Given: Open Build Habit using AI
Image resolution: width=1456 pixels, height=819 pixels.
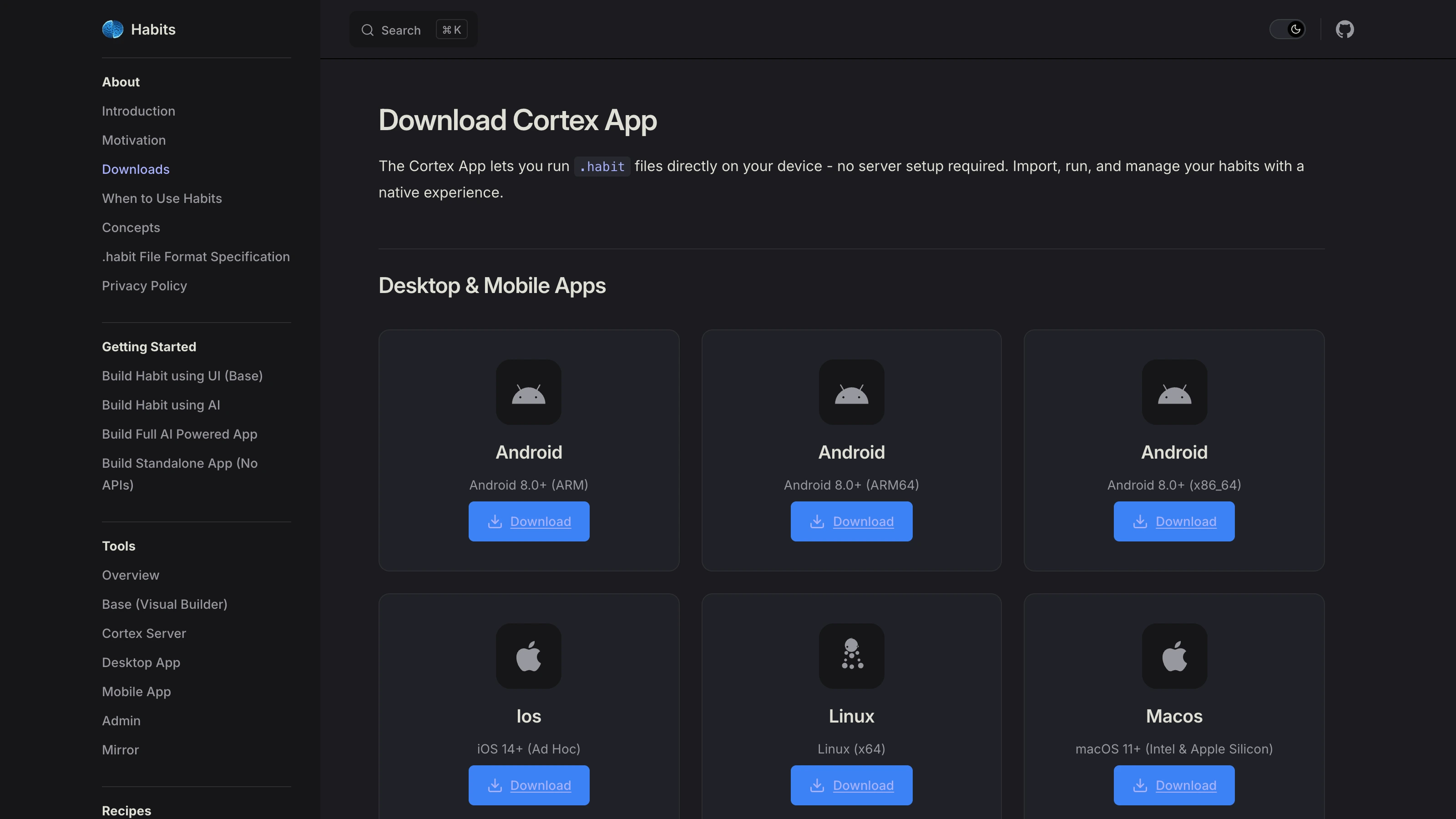Looking at the screenshot, I should [161, 405].
